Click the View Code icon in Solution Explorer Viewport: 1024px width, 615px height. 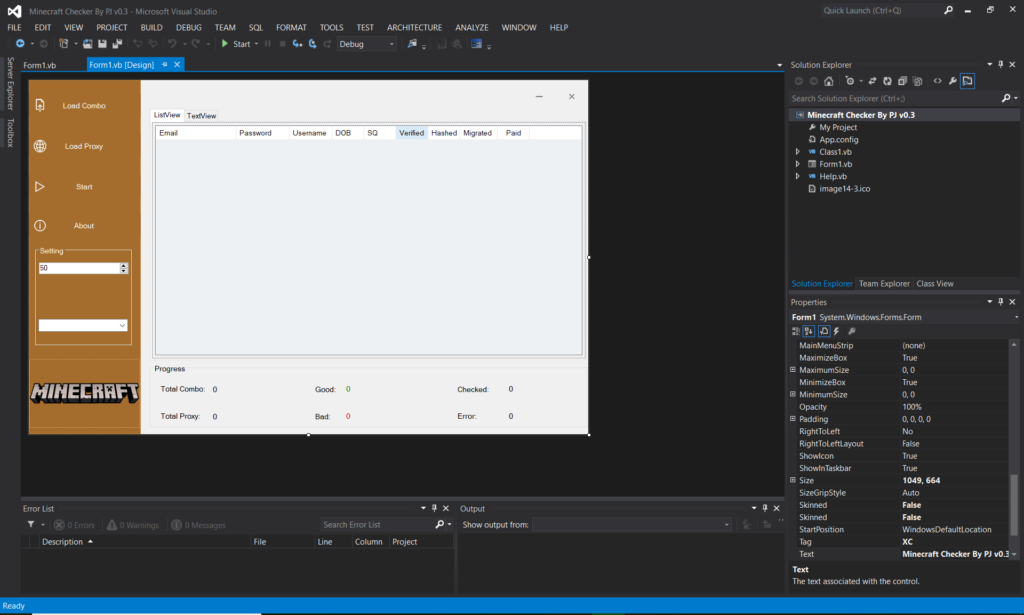(x=938, y=81)
